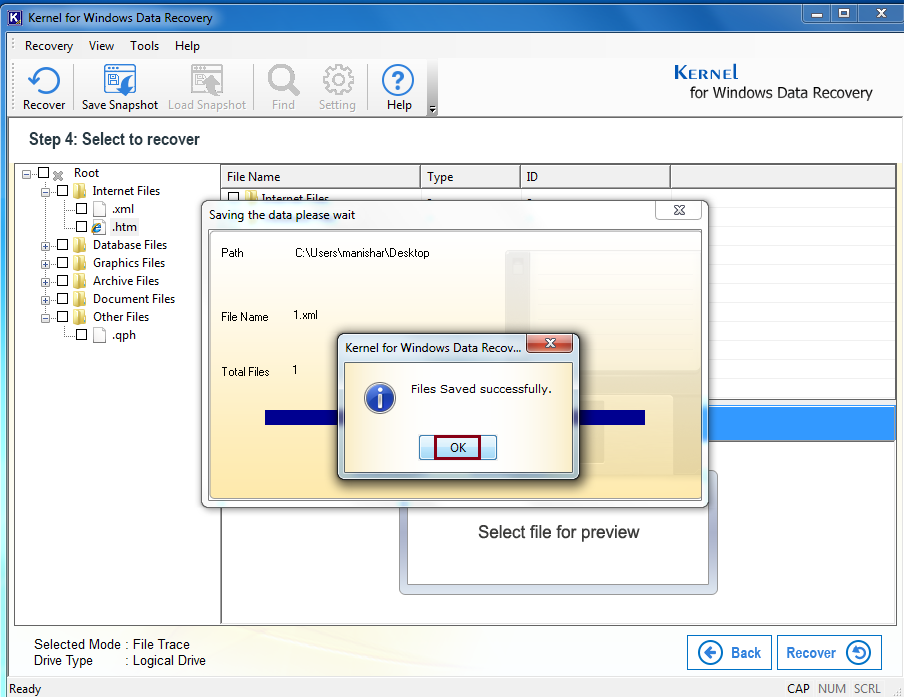Click the CAP status bar indicator

pyautogui.click(x=798, y=689)
